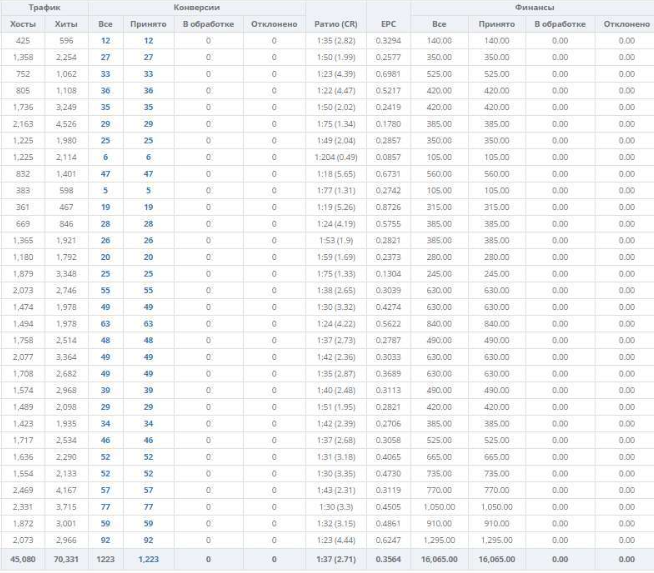
Task: Select total conversions Все cell 1223
Action: tap(106, 559)
